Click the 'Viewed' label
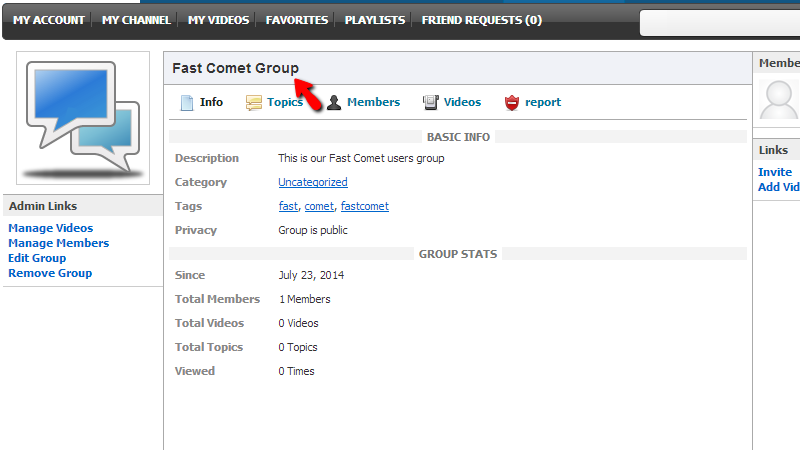The height and width of the screenshot is (450, 800). 195,371
